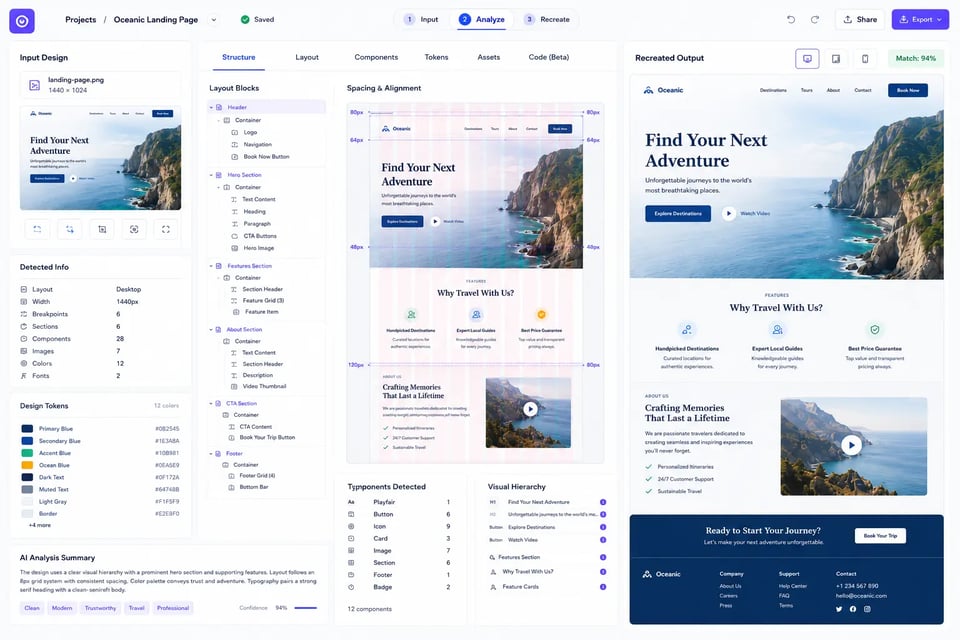
Task: Click the first swap icon under input thumbnail
Action: tap(37, 229)
